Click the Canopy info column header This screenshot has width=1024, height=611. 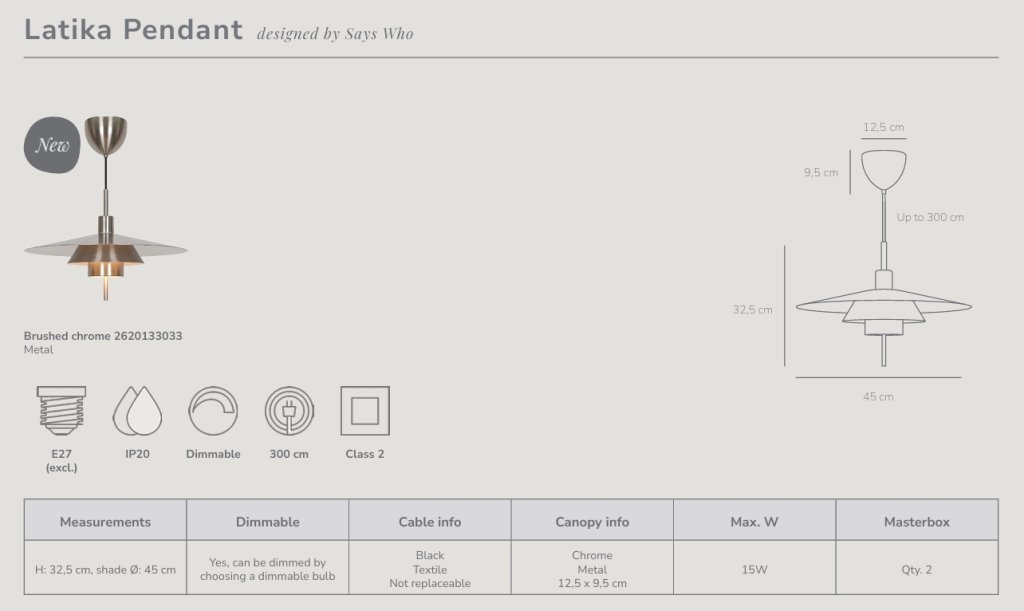(592, 520)
